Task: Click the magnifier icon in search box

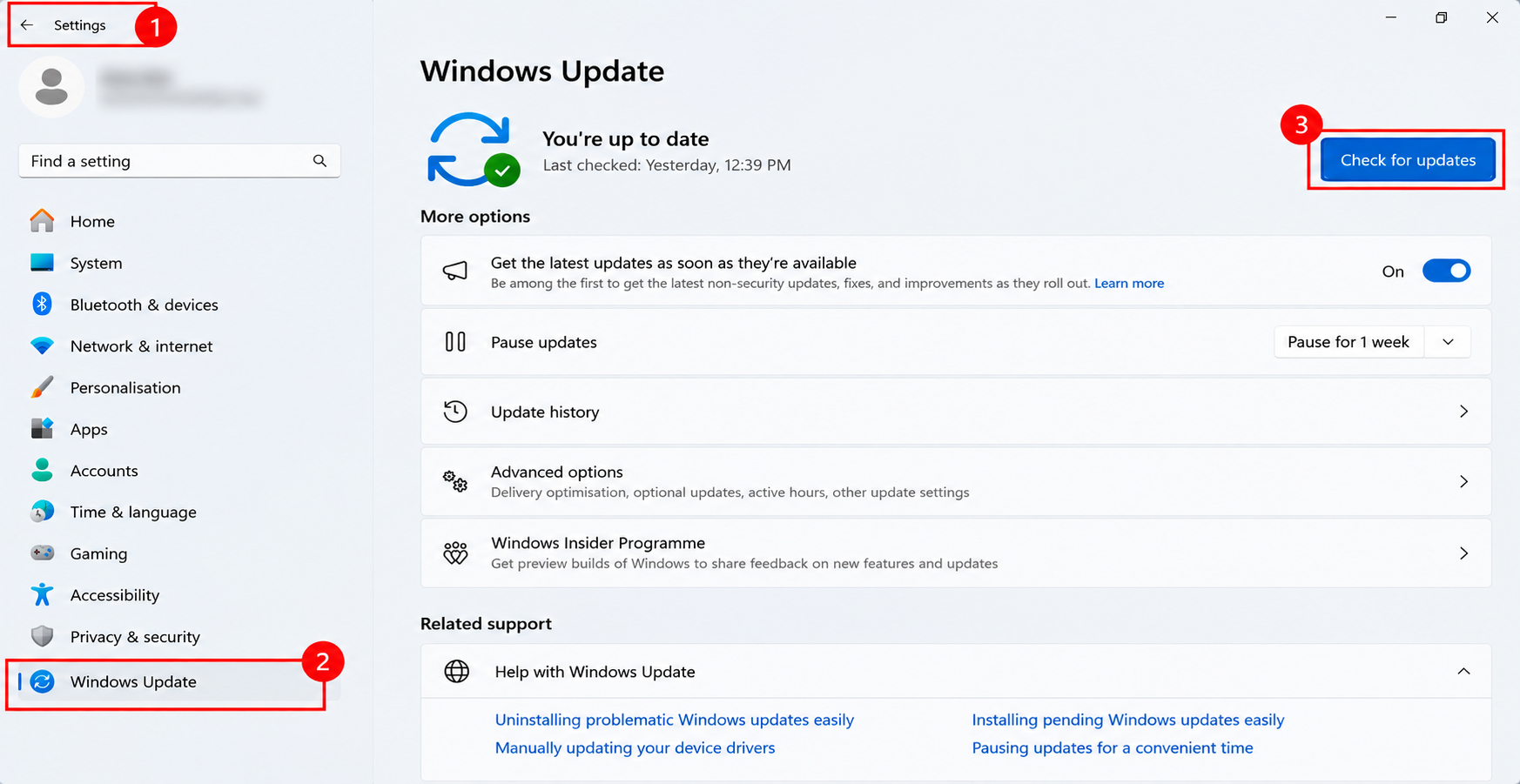Action: point(319,161)
